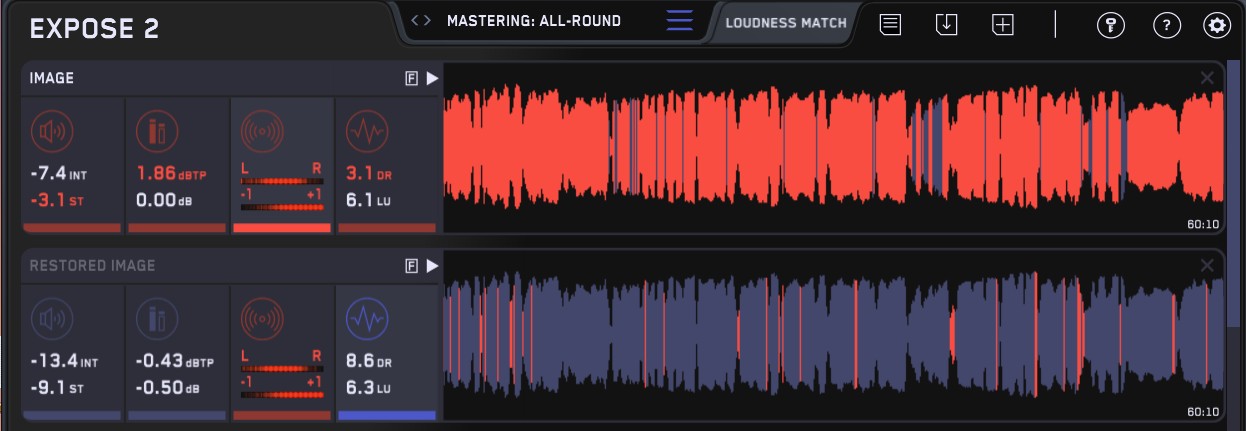Open the settings gear icon
The height and width of the screenshot is (431, 1246).
[x=1217, y=25]
